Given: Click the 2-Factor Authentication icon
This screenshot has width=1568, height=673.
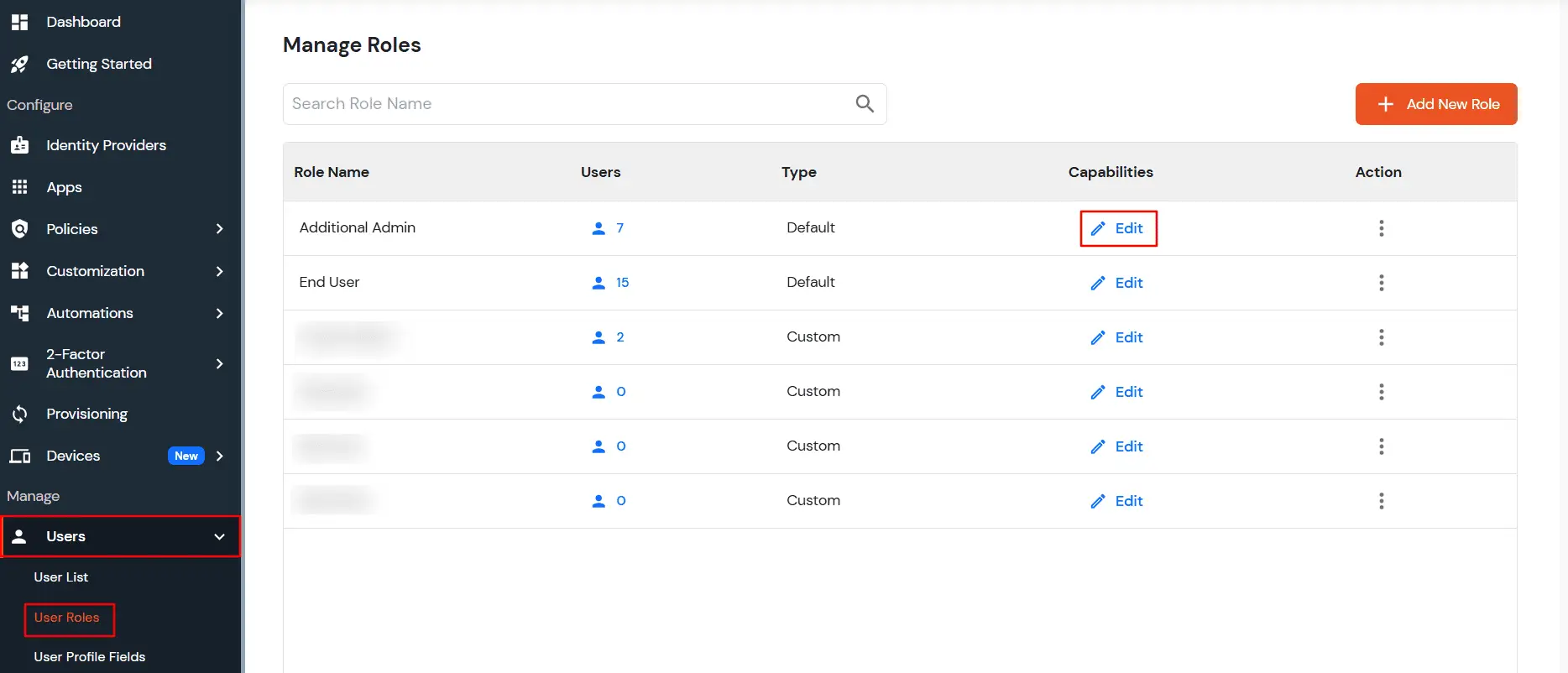Looking at the screenshot, I should (20, 363).
